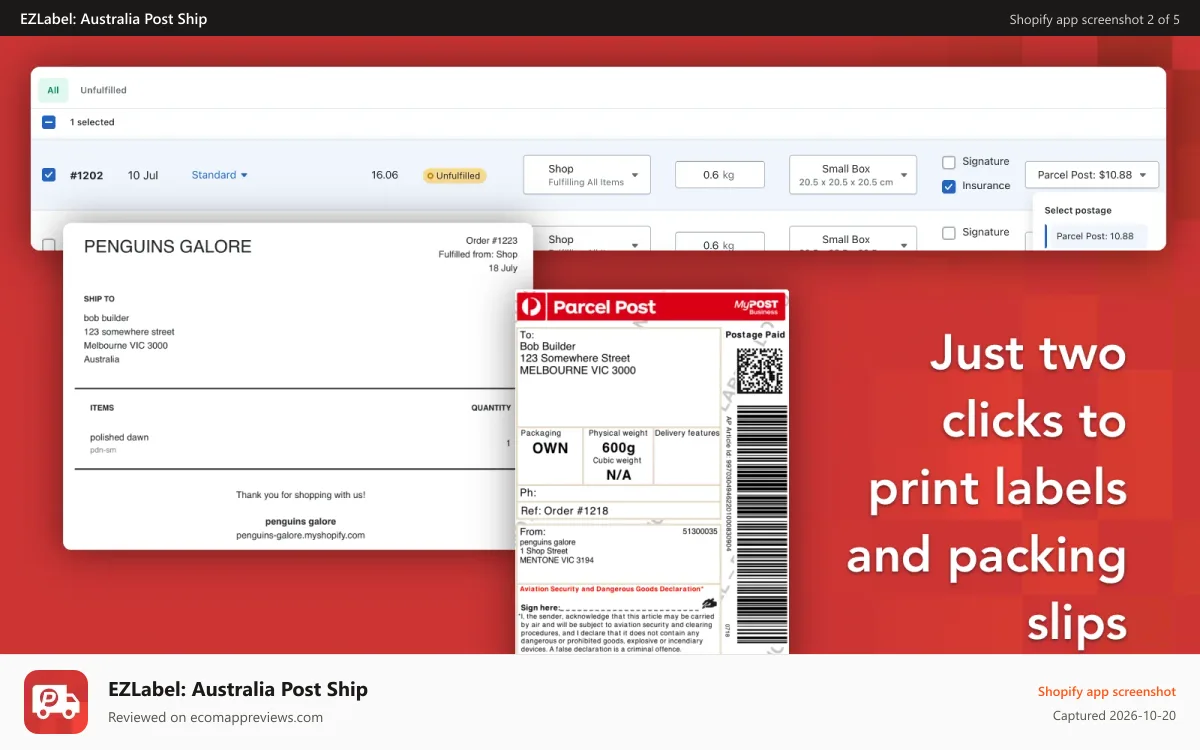
Task: Click order number #1202
Action: 86,175
